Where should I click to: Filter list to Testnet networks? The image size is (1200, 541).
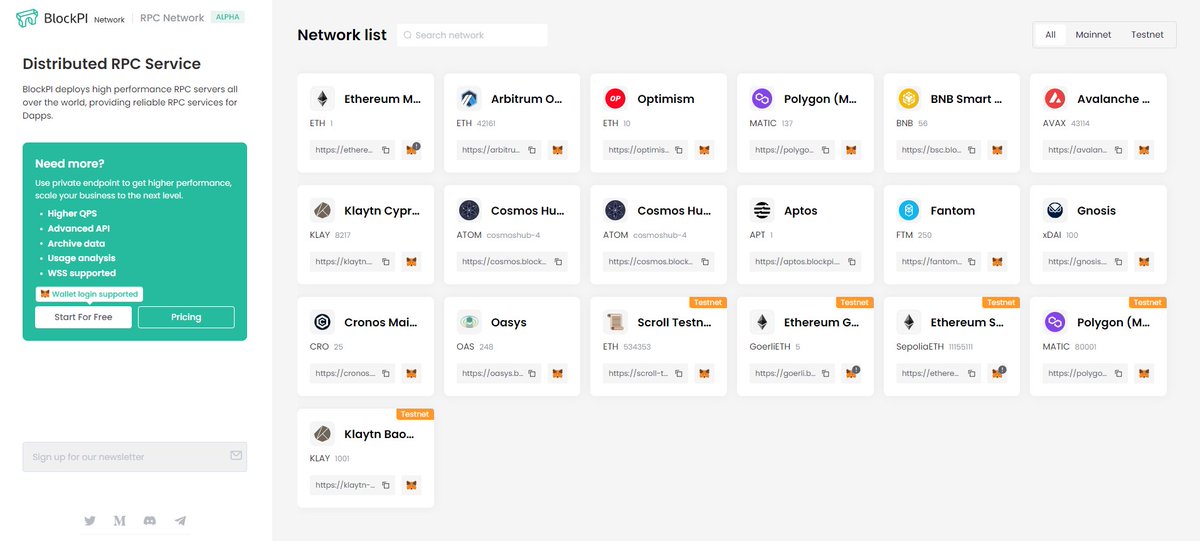[x=1147, y=35]
